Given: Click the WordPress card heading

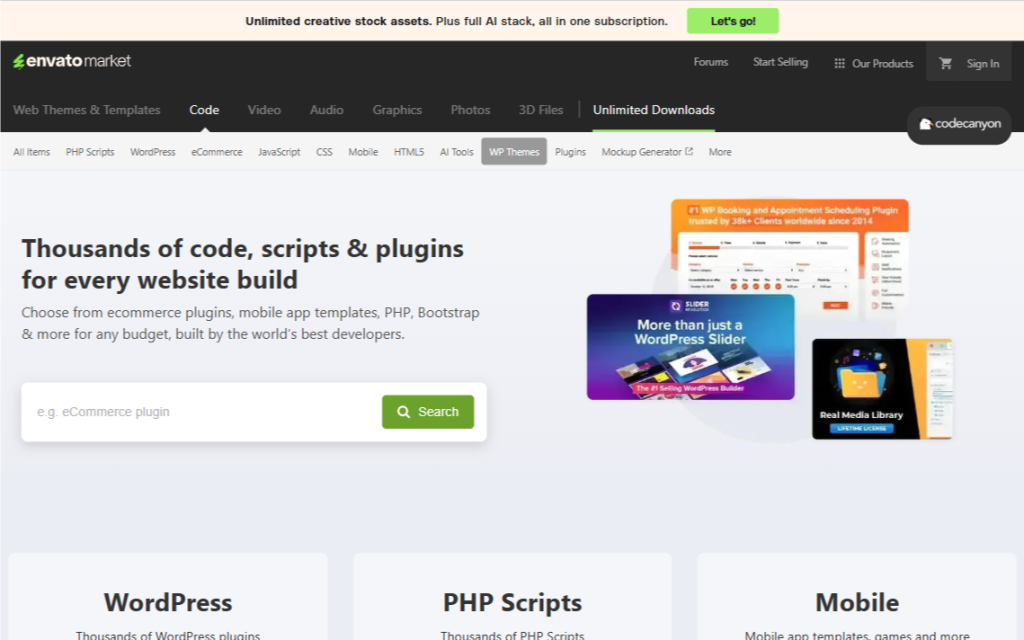Looking at the screenshot, I should pos(168,602).
